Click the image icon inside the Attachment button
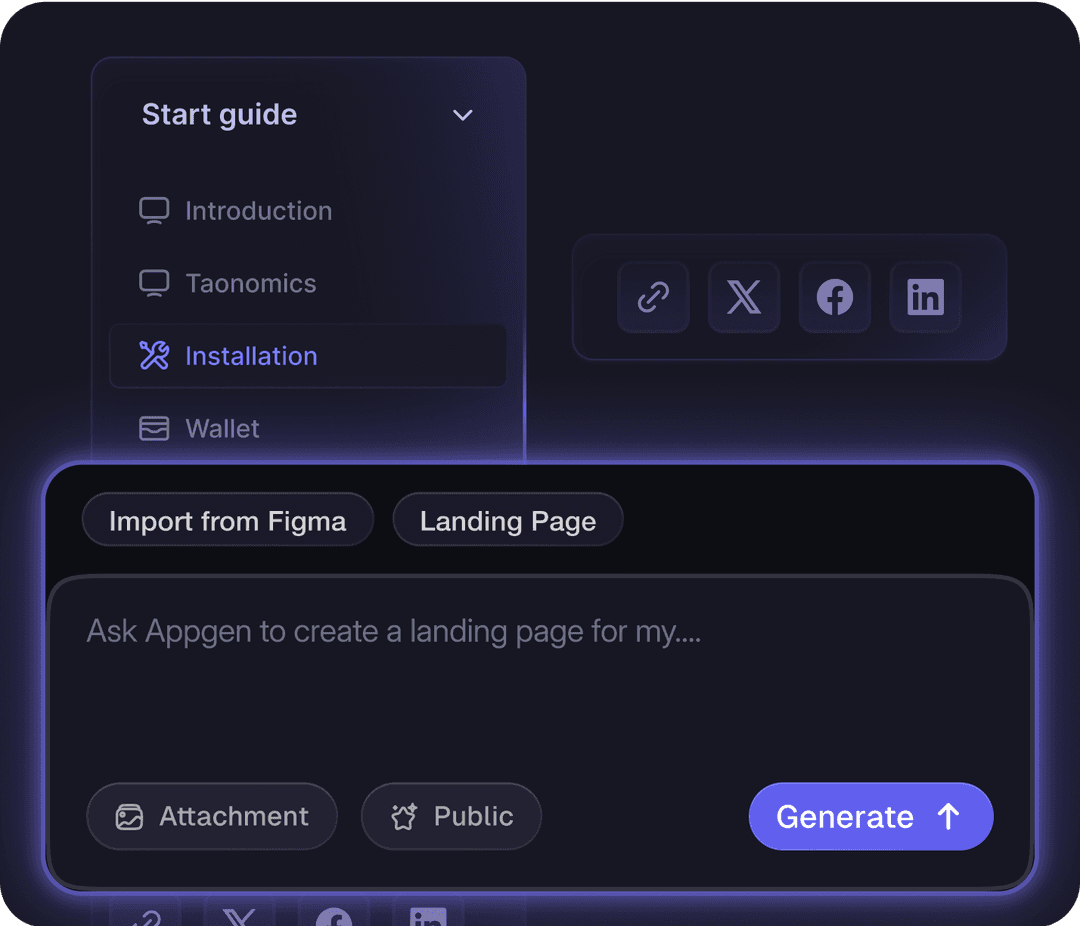The image size is (1080, 926). coord(129,816)
